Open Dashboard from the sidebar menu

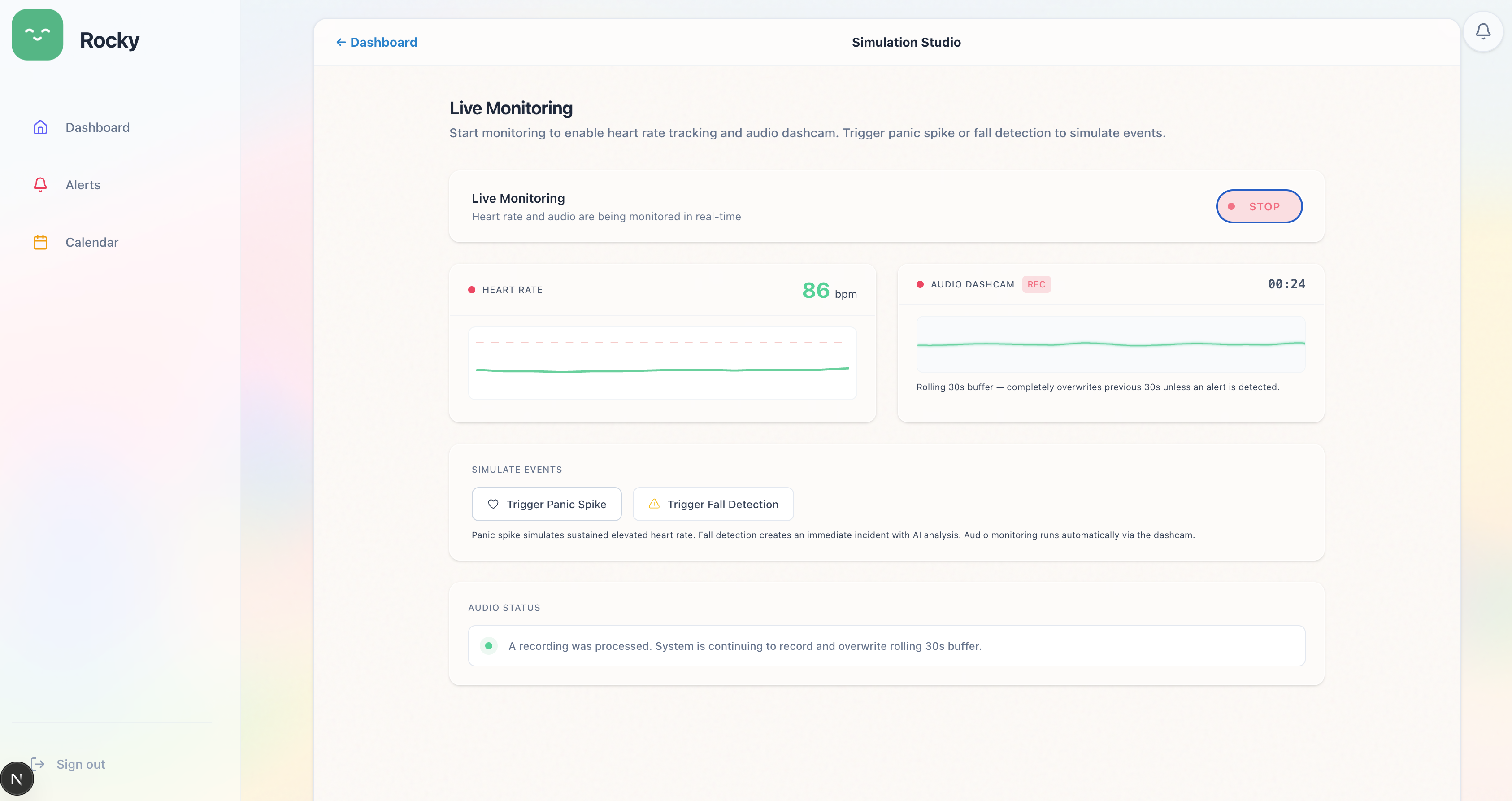(97, 127)
